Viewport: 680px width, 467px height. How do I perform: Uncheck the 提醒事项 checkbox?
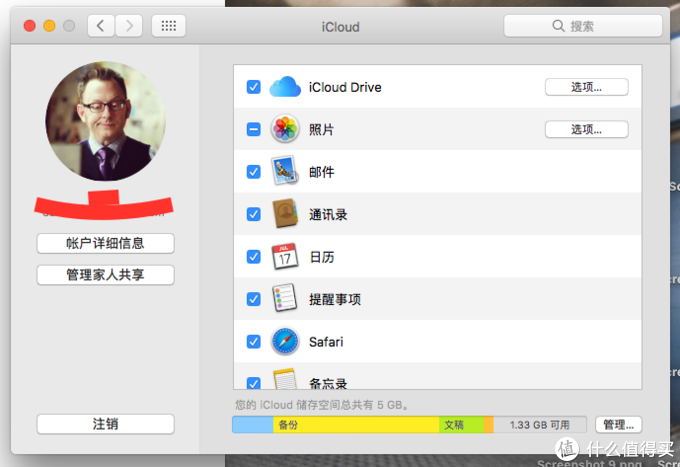254,299
